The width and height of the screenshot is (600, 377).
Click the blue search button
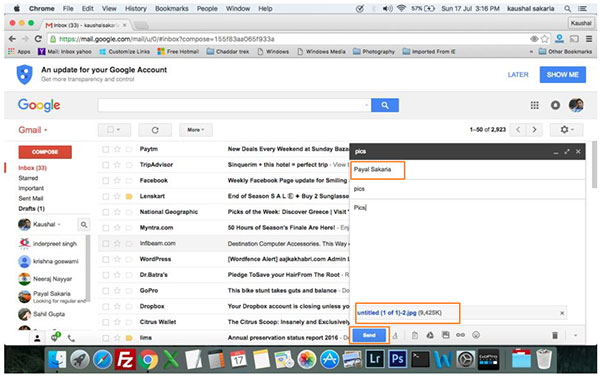point(385,105)
